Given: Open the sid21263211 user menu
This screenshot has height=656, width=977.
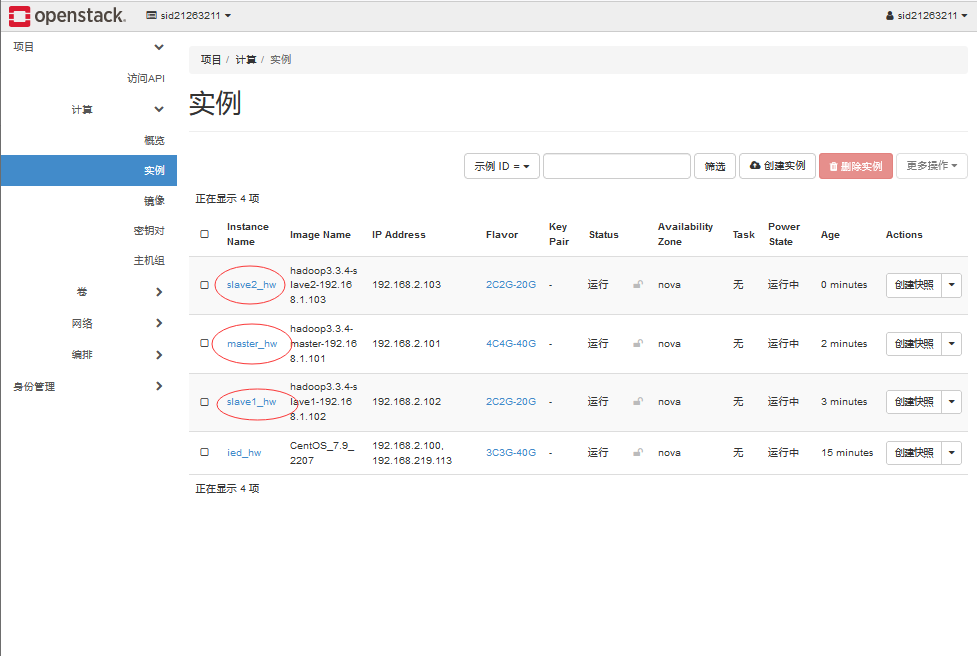Looking at the screenshot, I should [x=927, y=16].
